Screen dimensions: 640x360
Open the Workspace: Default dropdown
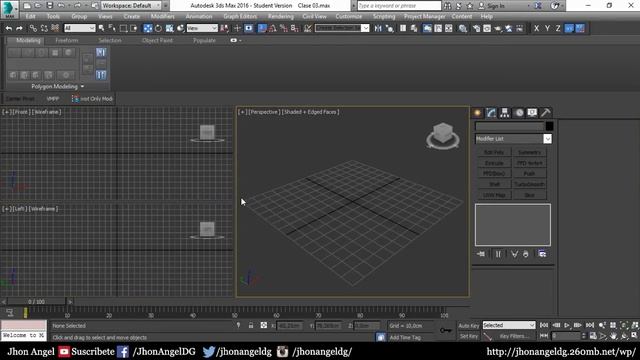pyautogui.click(x=131, y=6)
